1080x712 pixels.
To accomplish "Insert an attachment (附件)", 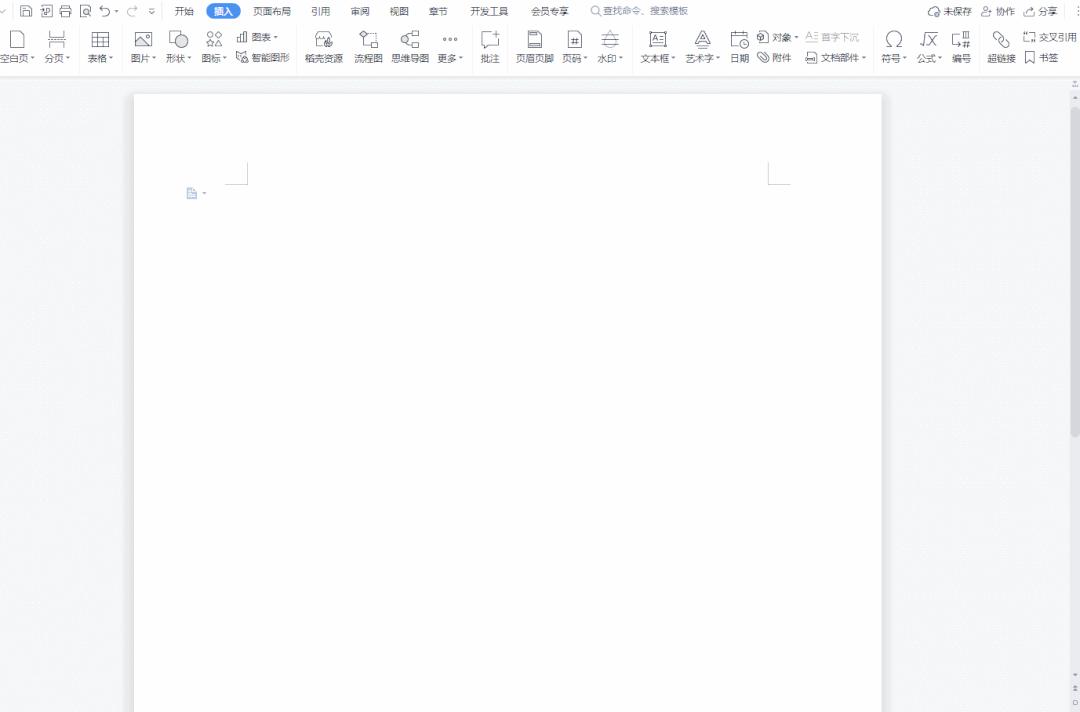I will point(774,58).
